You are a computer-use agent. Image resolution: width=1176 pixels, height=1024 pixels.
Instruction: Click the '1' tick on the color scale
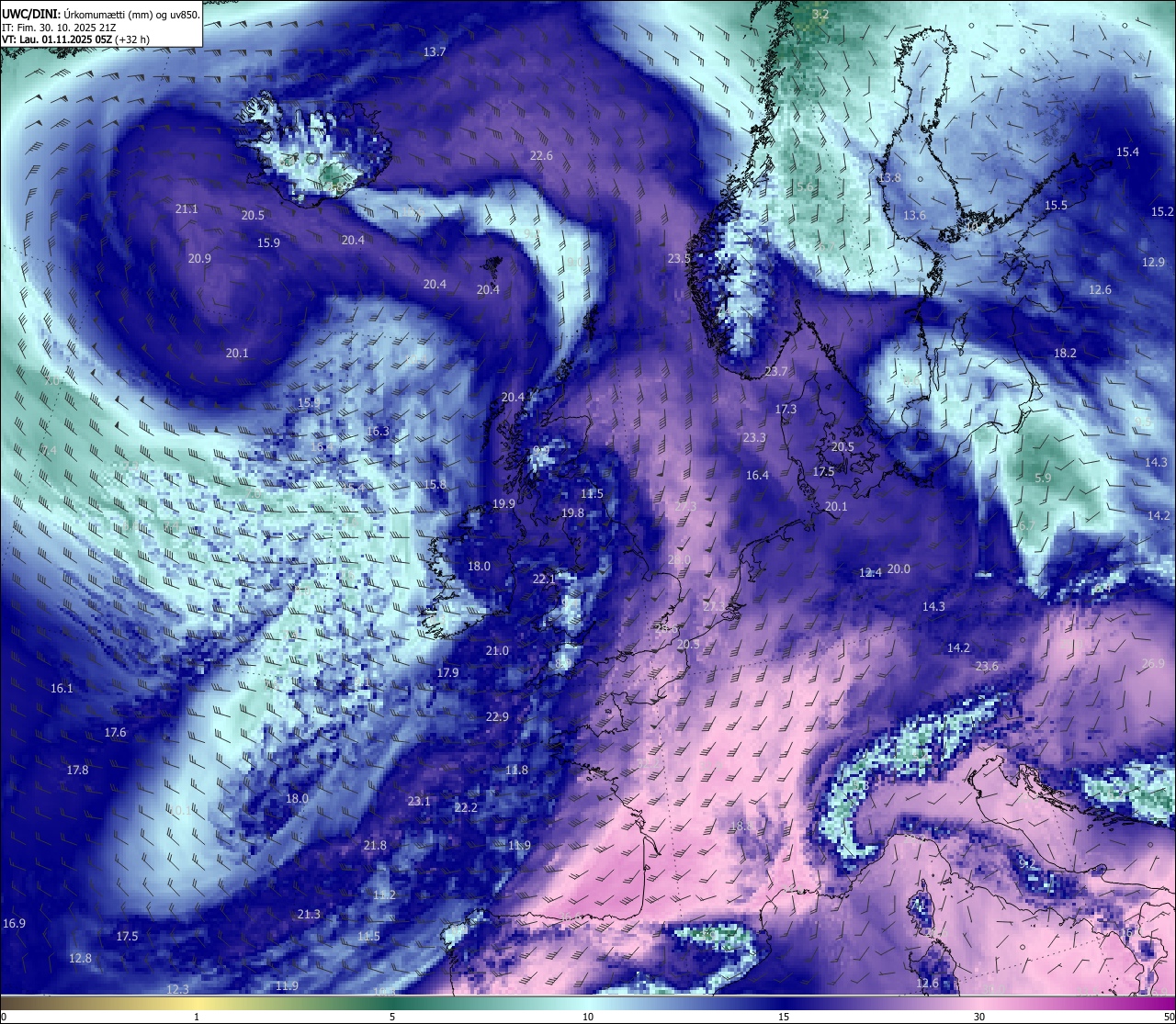coord(197,1017)
